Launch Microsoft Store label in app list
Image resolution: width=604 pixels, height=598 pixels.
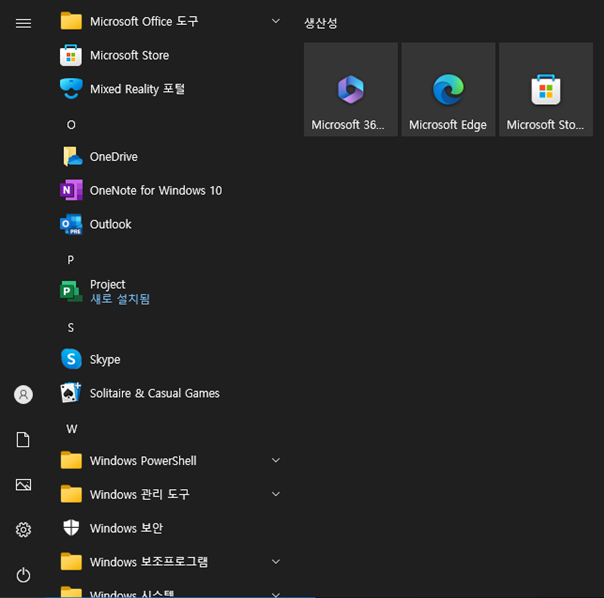[x=129, y=55]
